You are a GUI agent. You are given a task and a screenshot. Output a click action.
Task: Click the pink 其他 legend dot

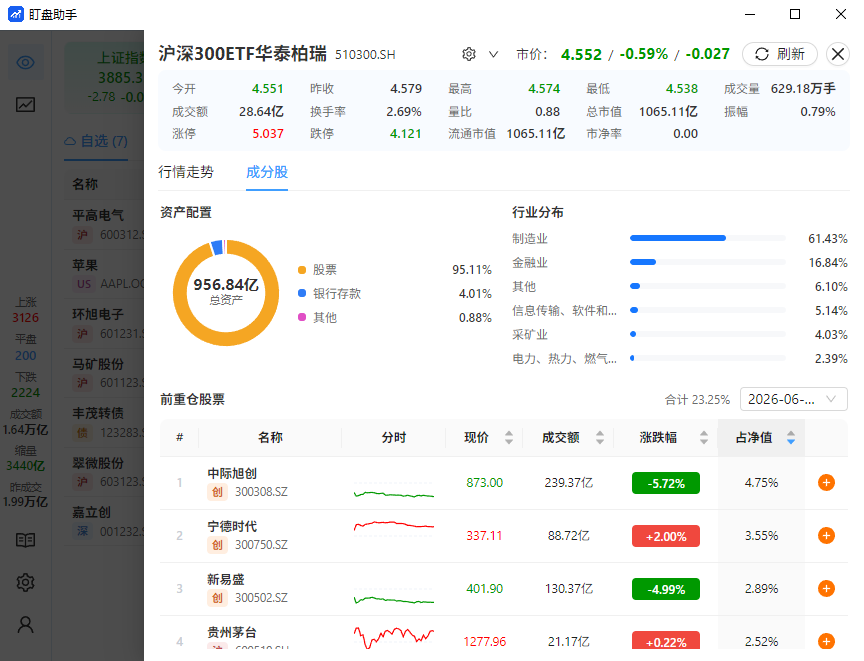pyautogui.click(x=301, y=317)
